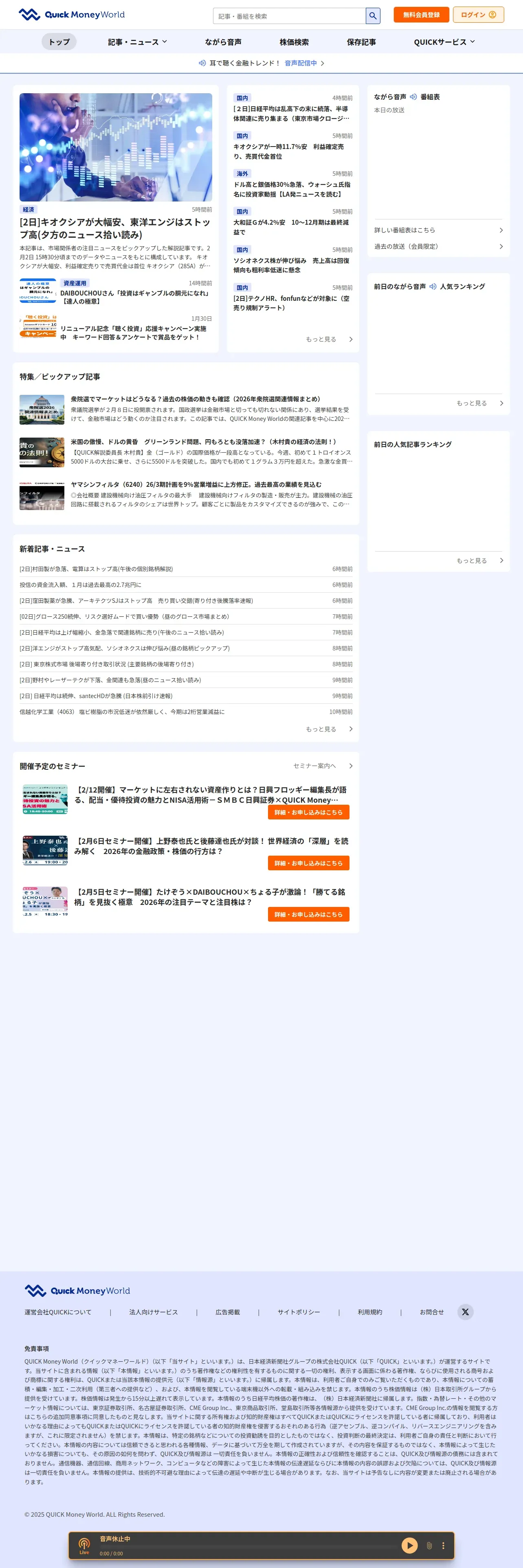Open news row 野村やレーザーテクが下落

pos(186,680)
